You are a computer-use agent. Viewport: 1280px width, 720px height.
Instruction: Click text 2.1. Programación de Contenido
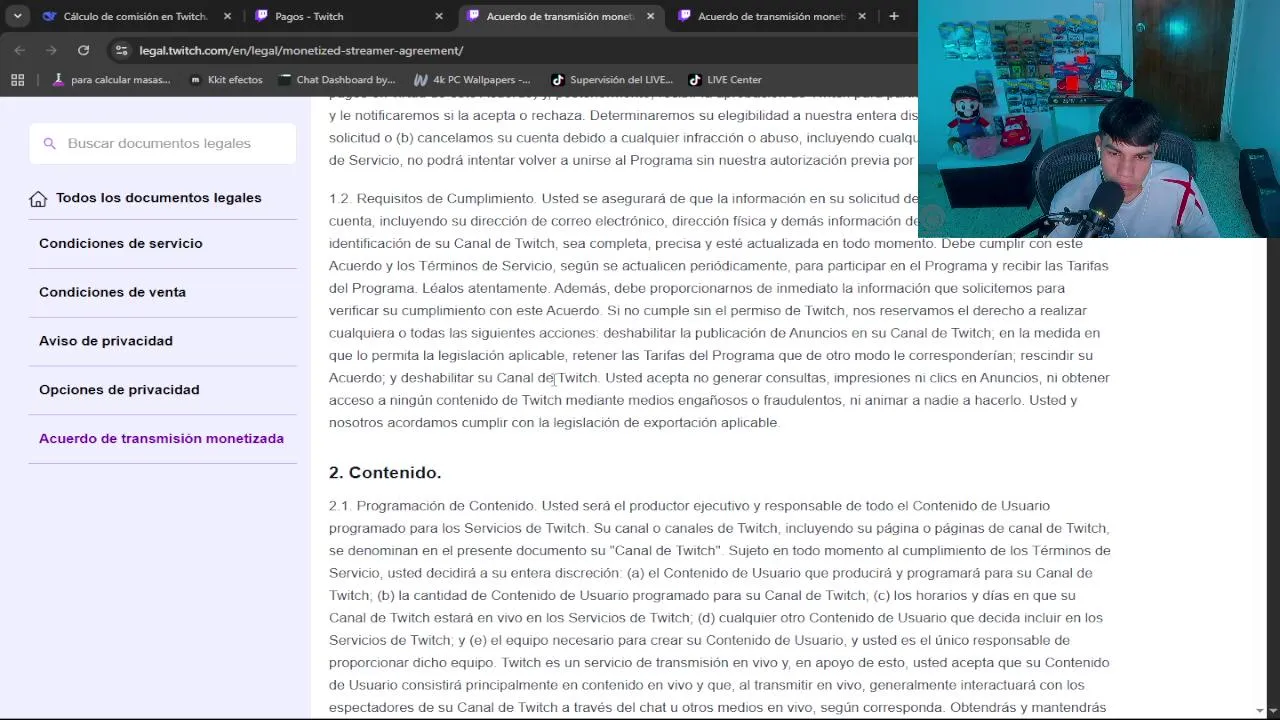tap(433, 506)
